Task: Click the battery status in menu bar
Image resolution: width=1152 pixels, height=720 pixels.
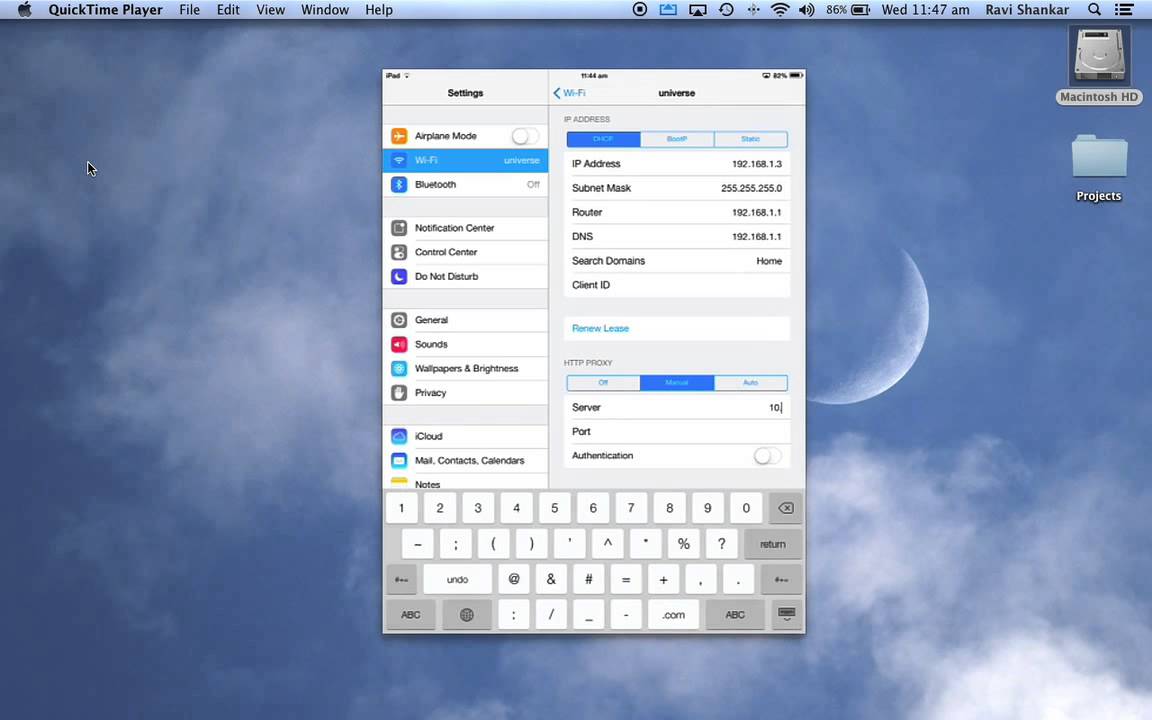Action: (848, 10)
